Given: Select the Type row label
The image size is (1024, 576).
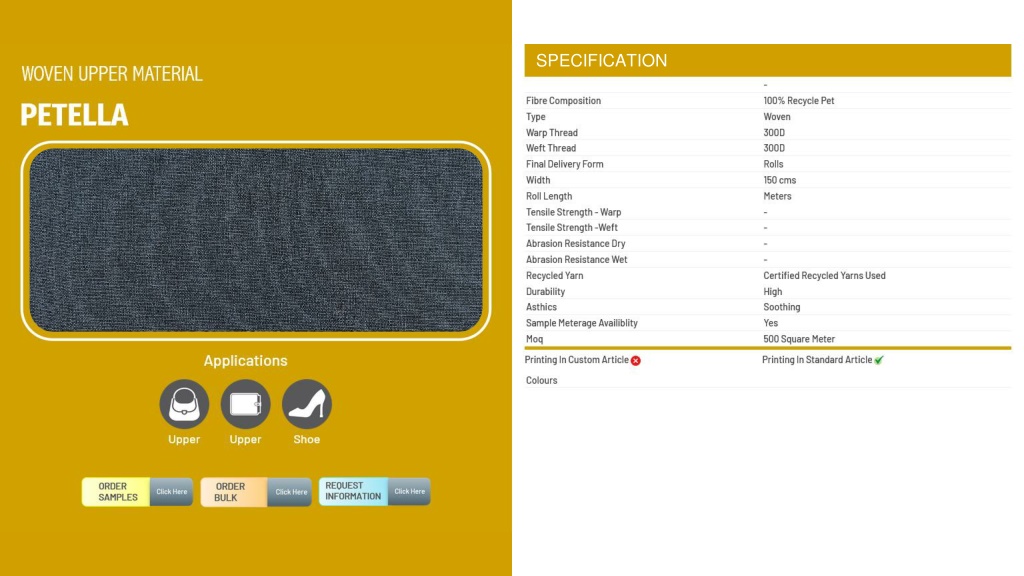Looking at the screenshot, I should (536, 117).
